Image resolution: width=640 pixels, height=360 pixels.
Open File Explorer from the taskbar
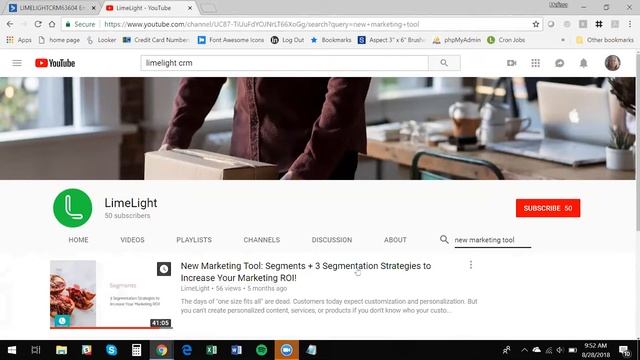click(x=62, y=350)
